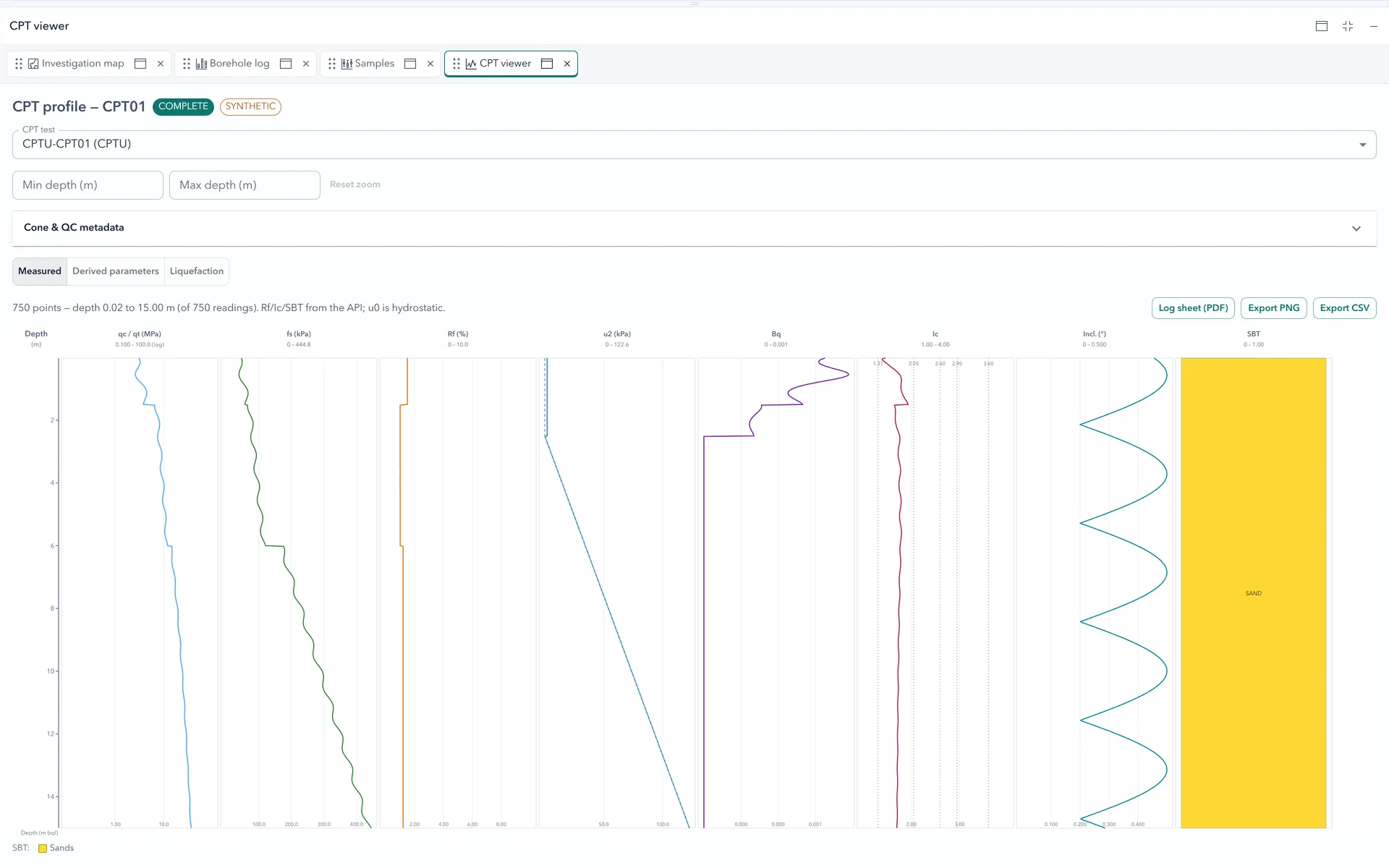Select the CPT viewer tab
The width and height of the screenshot is (1389, 868).
click(505, 64)
